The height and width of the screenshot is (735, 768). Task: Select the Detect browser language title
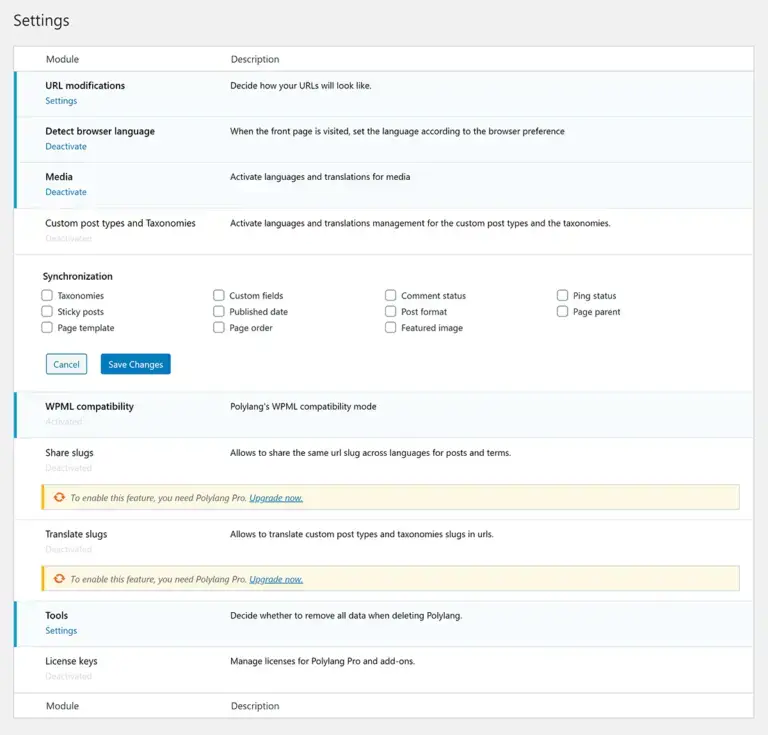(x=100, y=131)
